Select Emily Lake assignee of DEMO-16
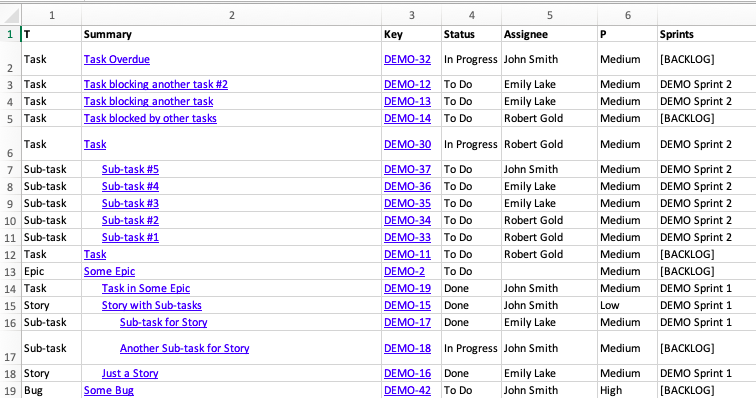 549,373
